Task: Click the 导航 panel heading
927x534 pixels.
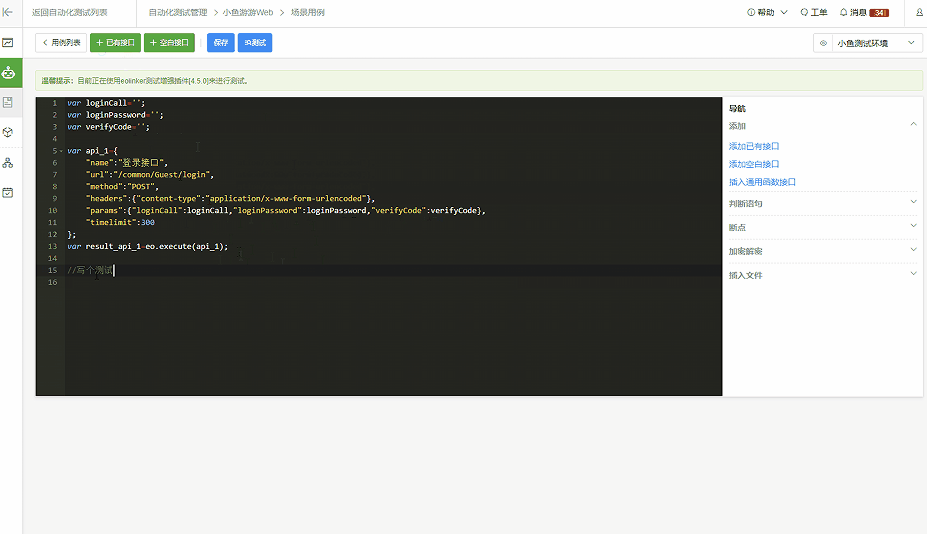Action: 737,108
